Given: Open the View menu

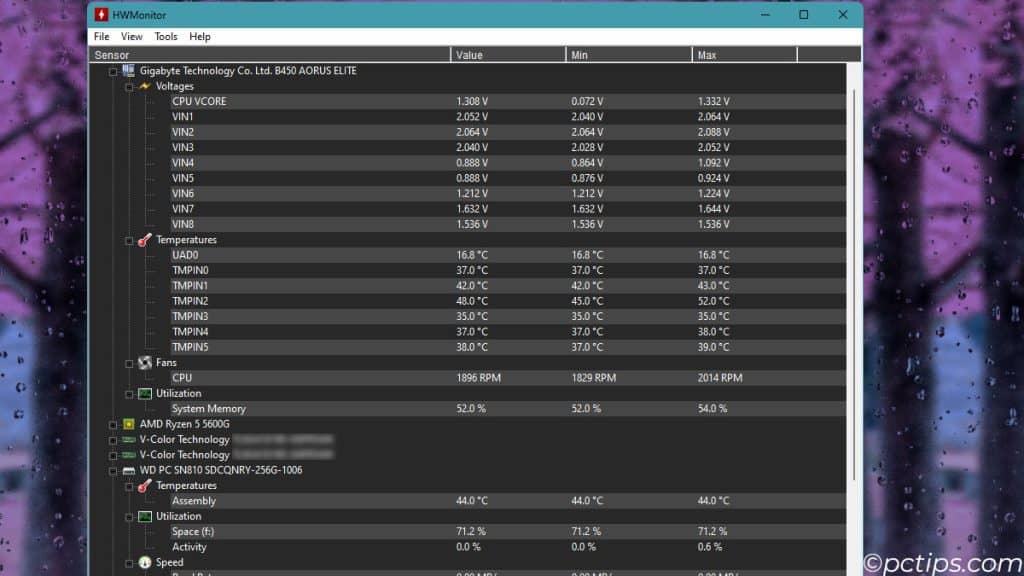Looking at the screenshot, I should click(x=132, y=36).
